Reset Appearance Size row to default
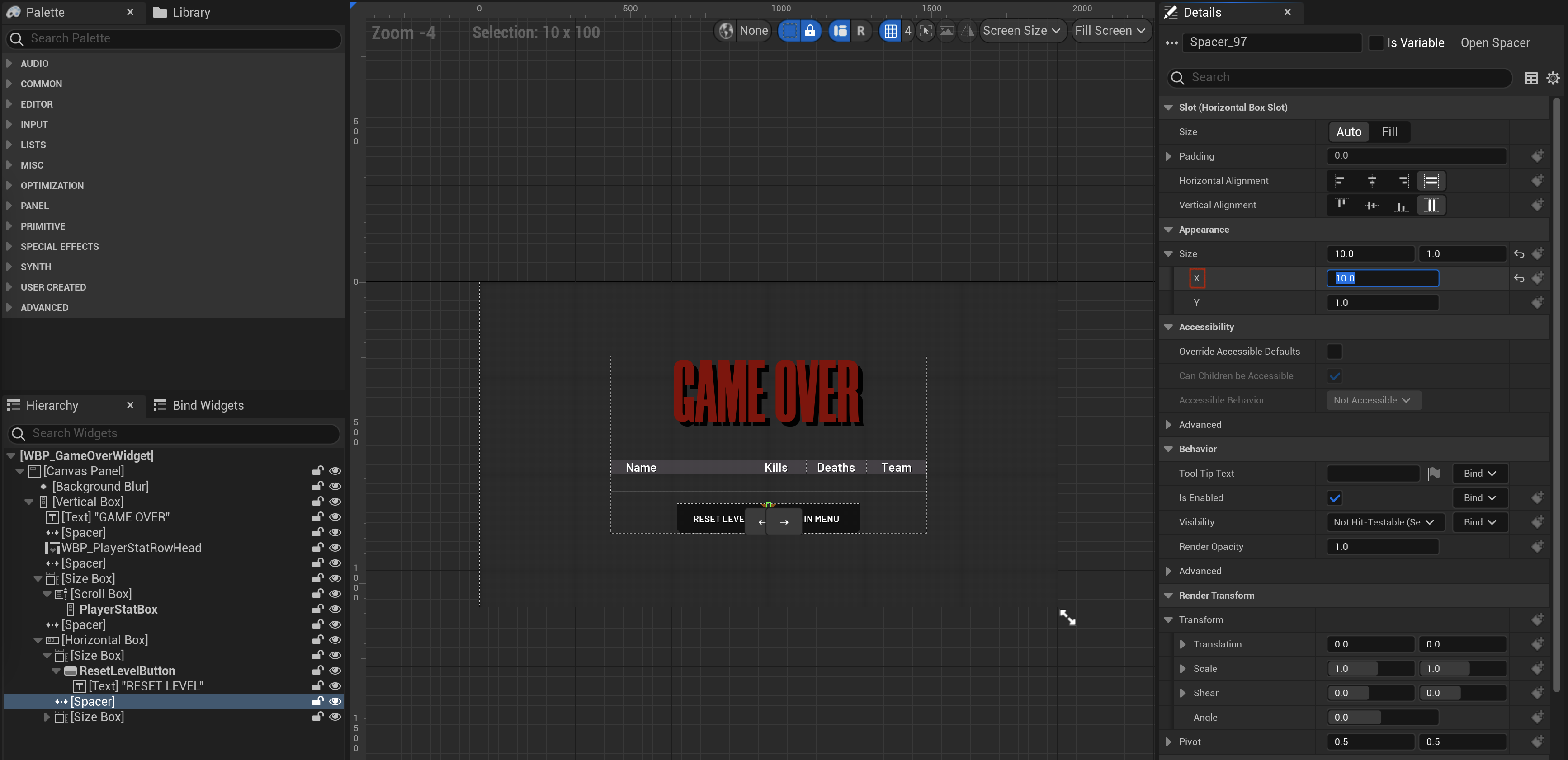1568x760 pixels. coord(1519,254)
